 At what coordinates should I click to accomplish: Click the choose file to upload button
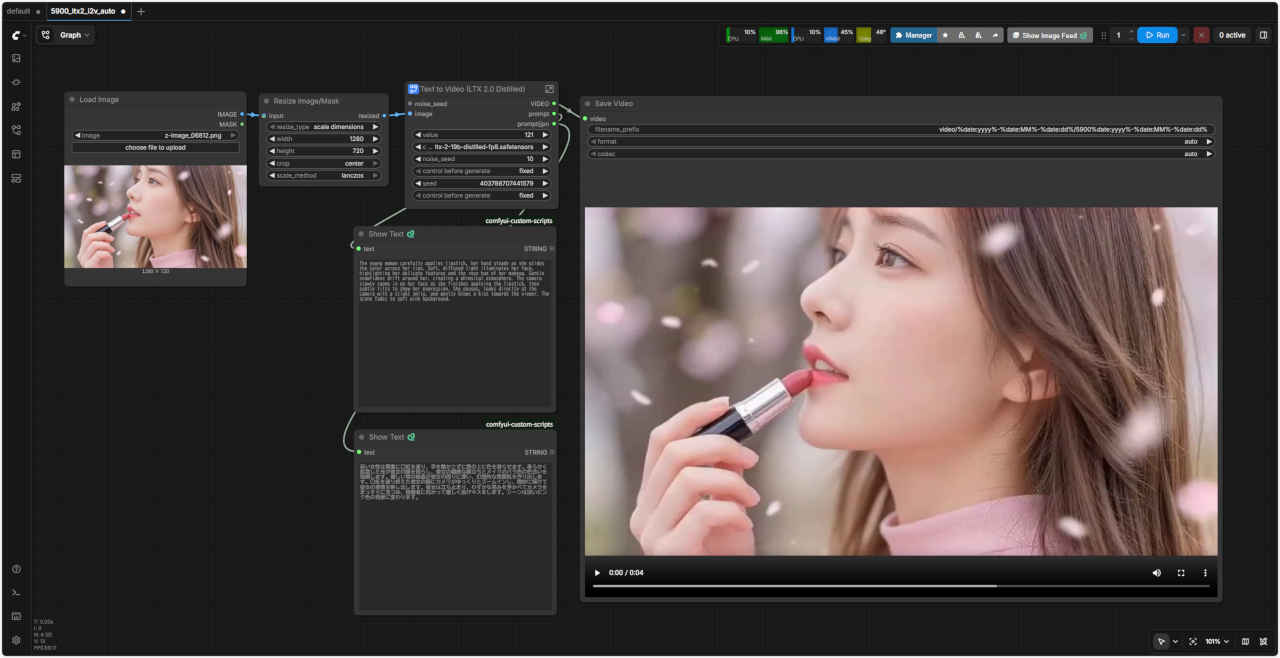(155, 148)
